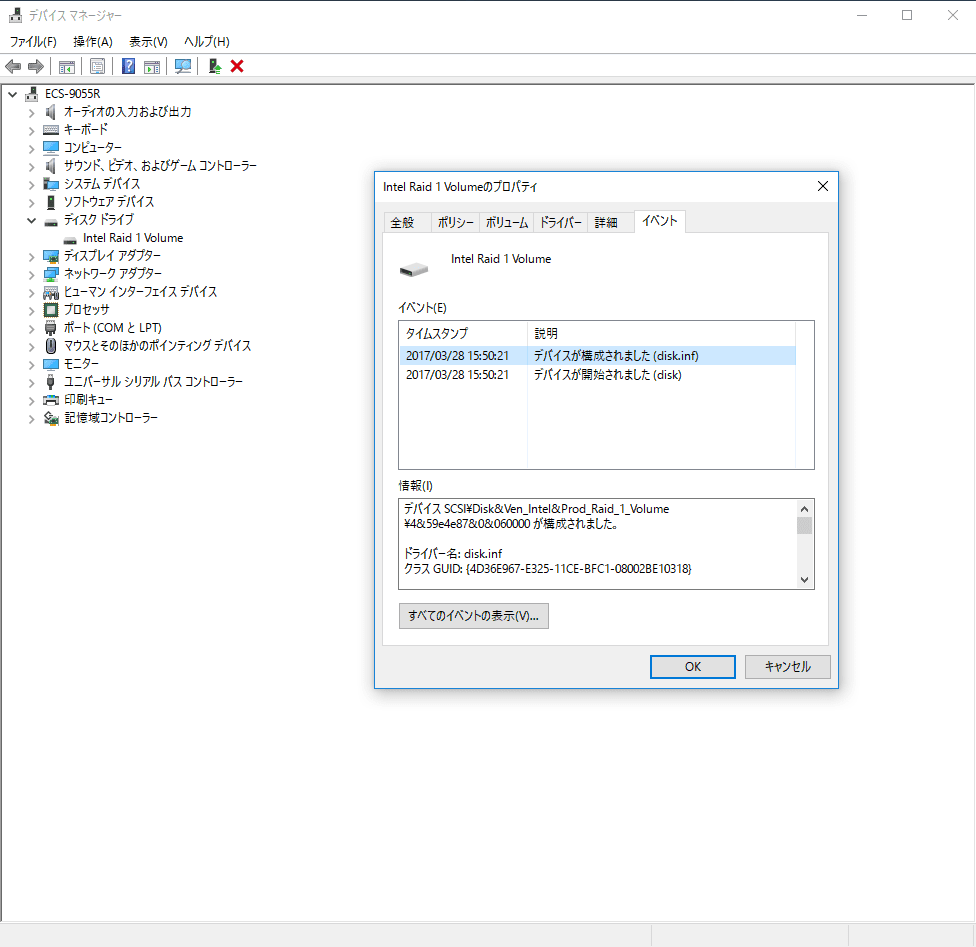This screenshot has height=947, width=976.
Task: Switch to the ポリシー tab
Action: click(x=456, y=223)
